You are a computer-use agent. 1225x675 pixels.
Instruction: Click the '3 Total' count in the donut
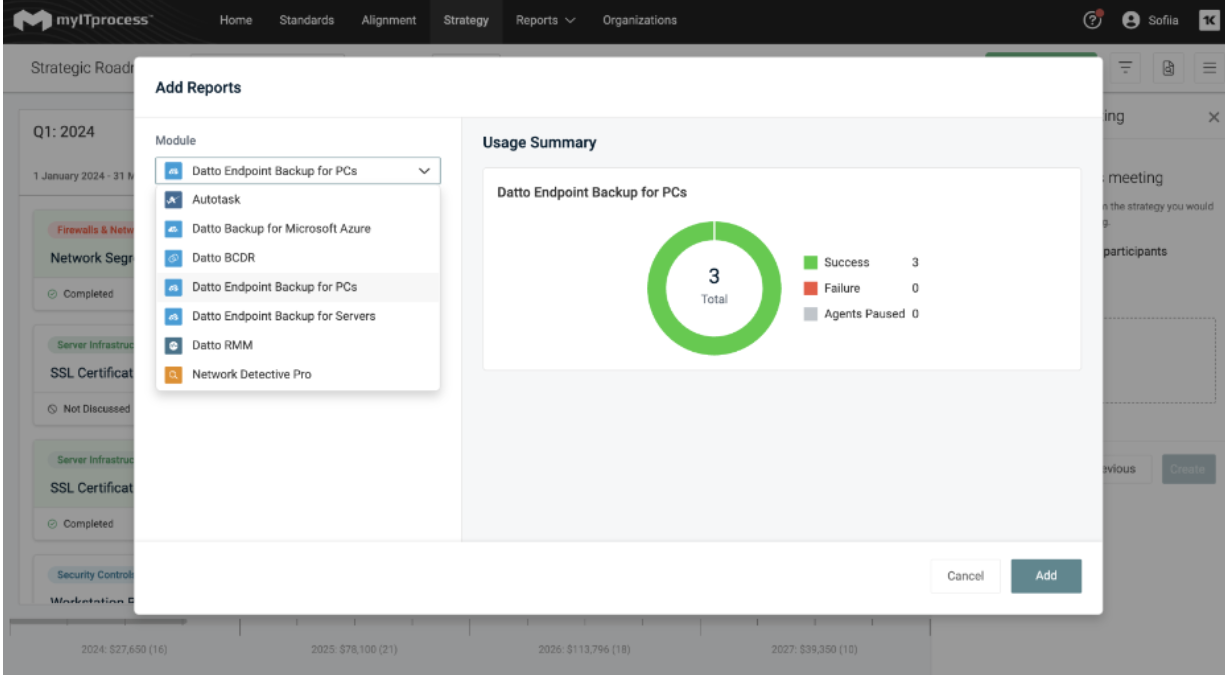pos(714,285)
